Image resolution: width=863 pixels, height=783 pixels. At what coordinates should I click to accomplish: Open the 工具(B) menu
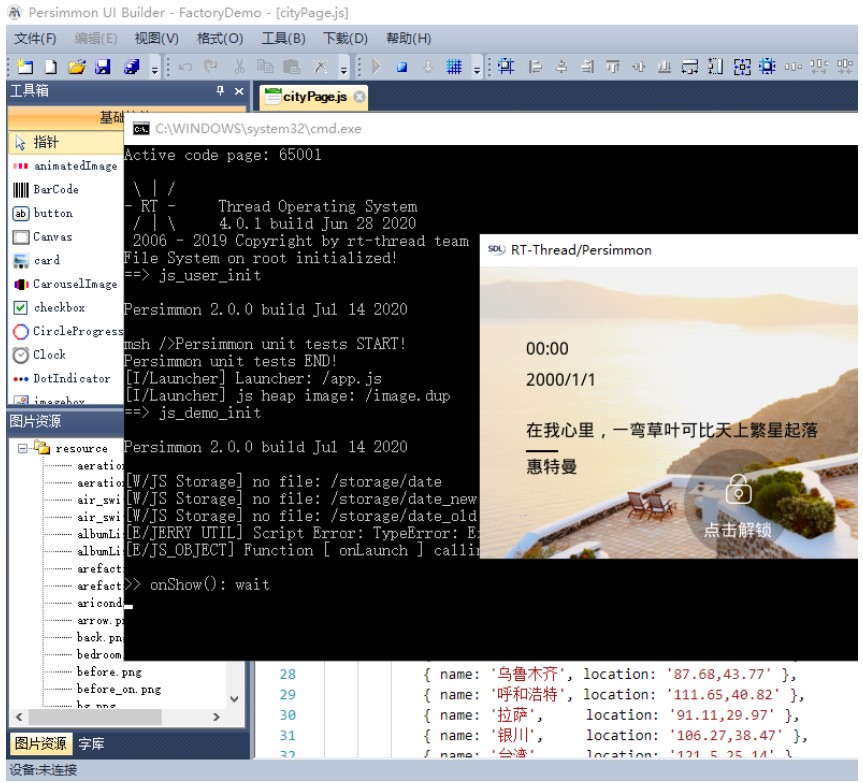pos(283,39)
